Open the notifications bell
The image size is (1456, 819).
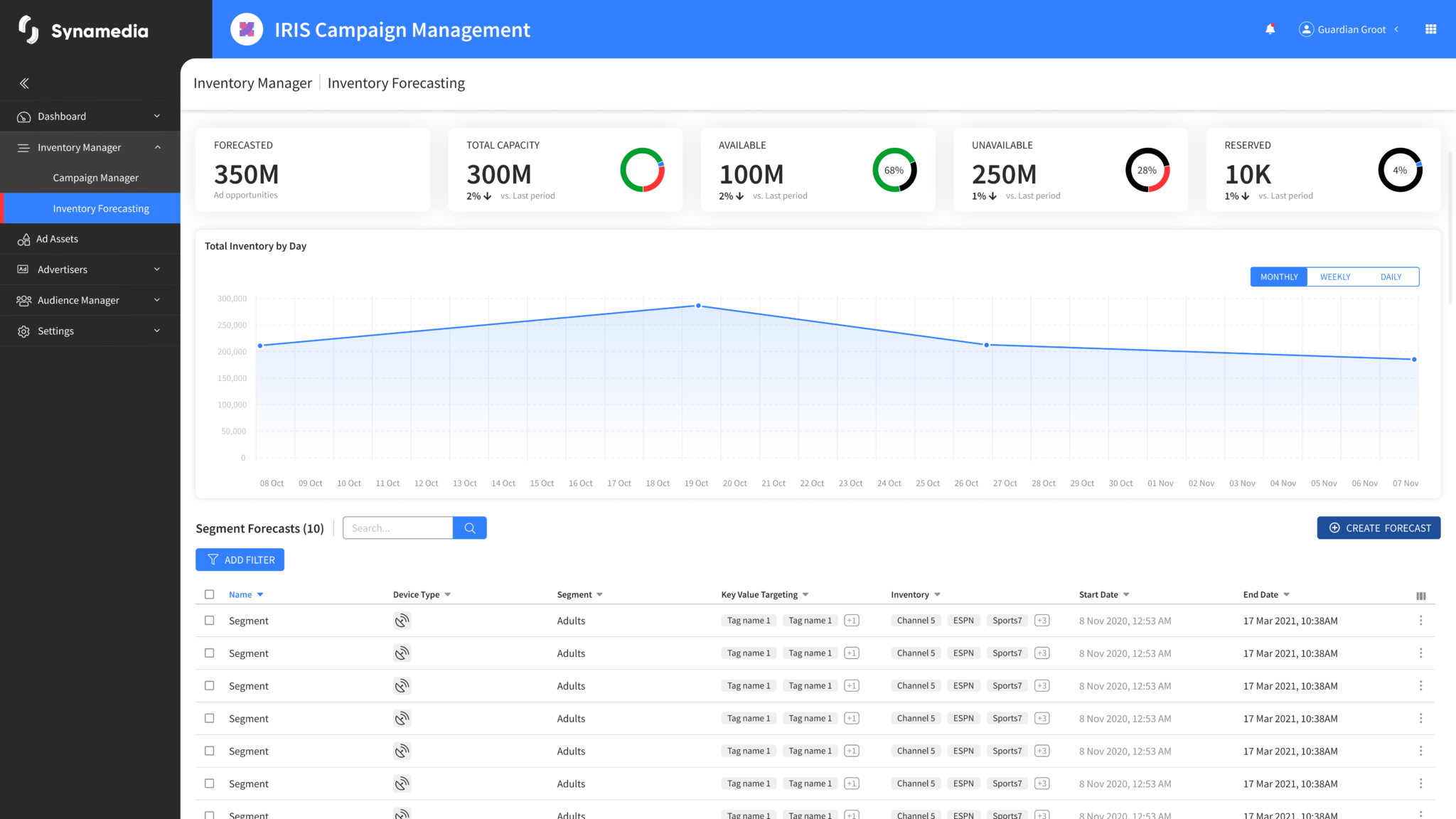[1270, 29]
